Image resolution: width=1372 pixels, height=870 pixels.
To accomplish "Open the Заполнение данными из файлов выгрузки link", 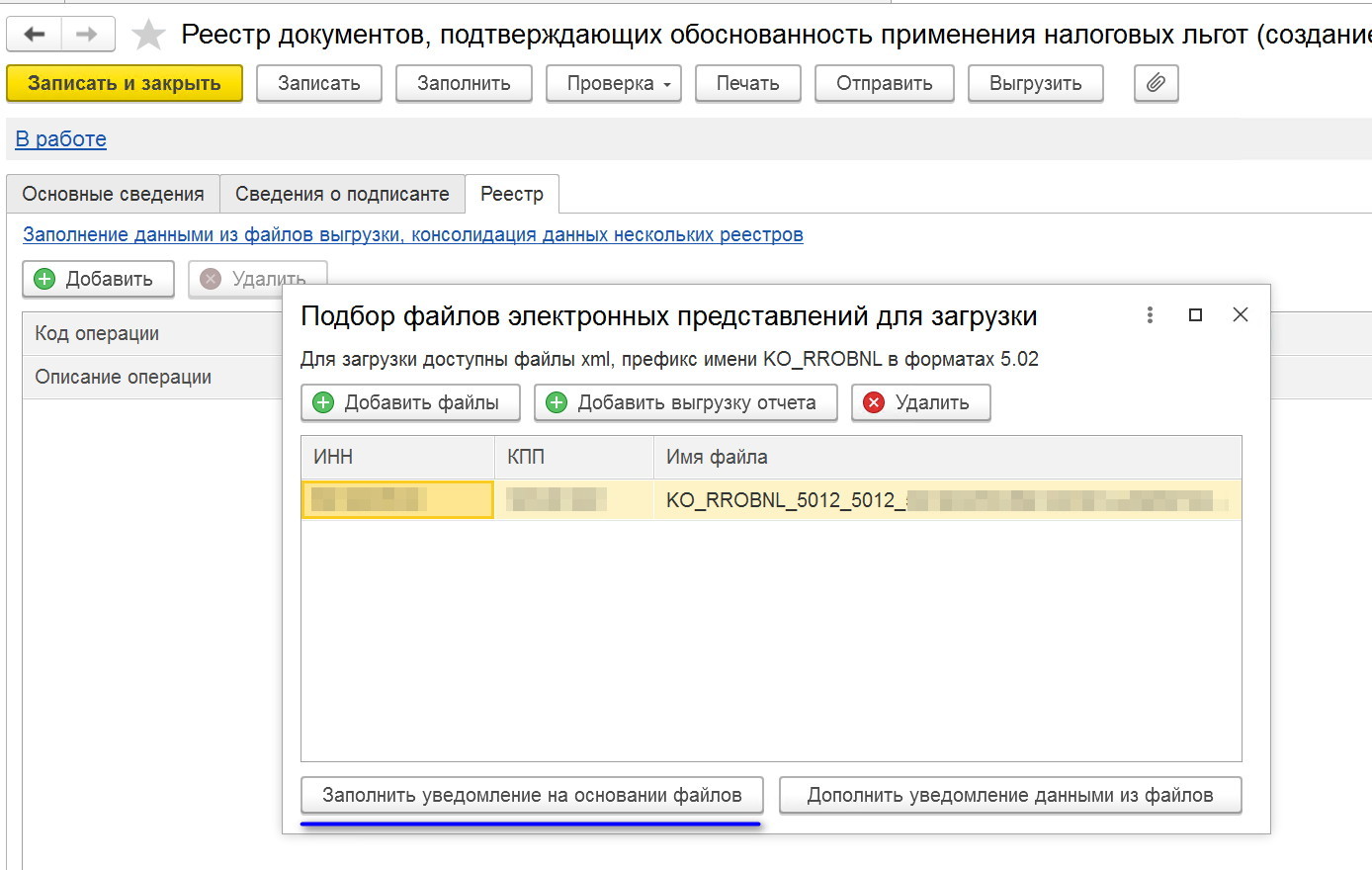I will coord(412,234).
